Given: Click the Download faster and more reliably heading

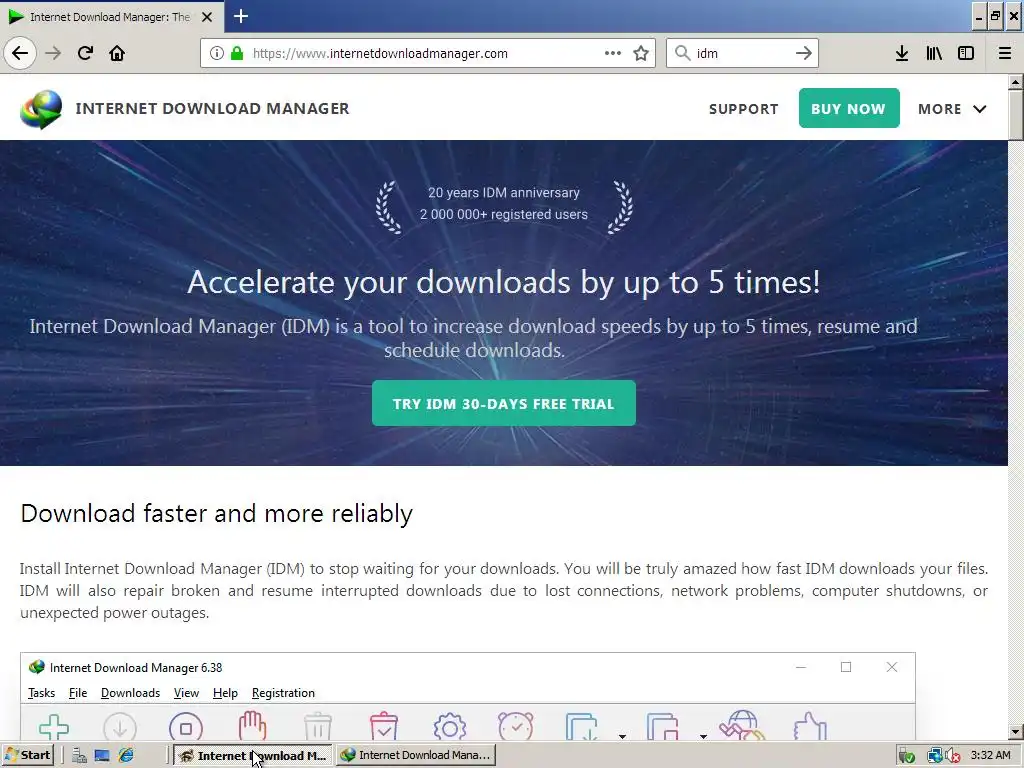Looking at the screenshot, I should pyautogui.click(x=216, y=514).
